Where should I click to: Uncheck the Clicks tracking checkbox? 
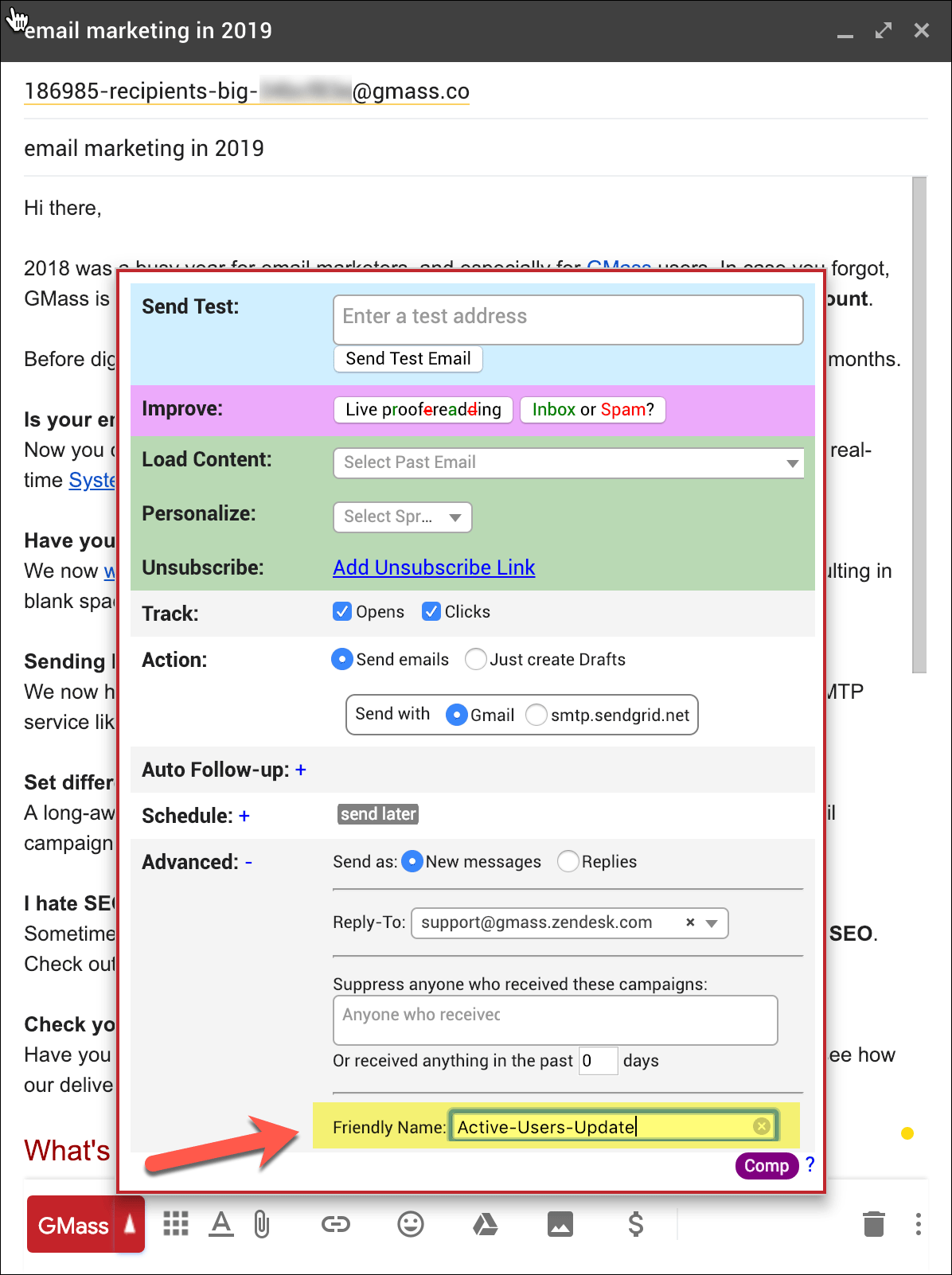431,611
